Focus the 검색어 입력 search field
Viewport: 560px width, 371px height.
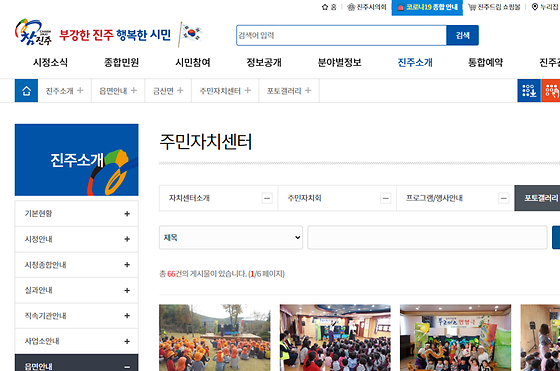point(341,35)
